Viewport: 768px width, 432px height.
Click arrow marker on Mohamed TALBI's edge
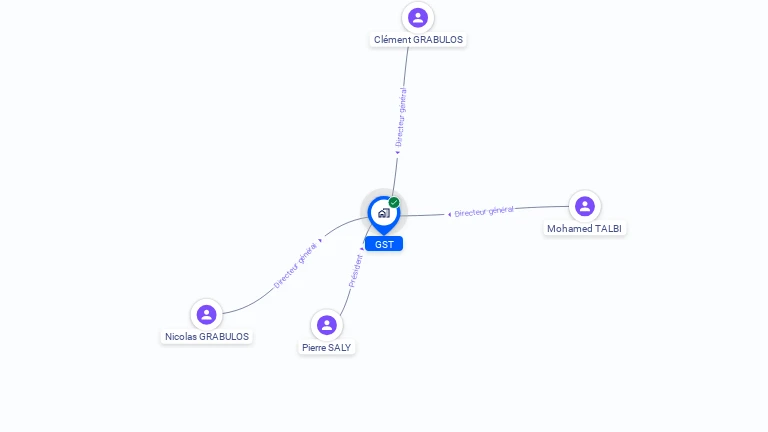point(449,215)
